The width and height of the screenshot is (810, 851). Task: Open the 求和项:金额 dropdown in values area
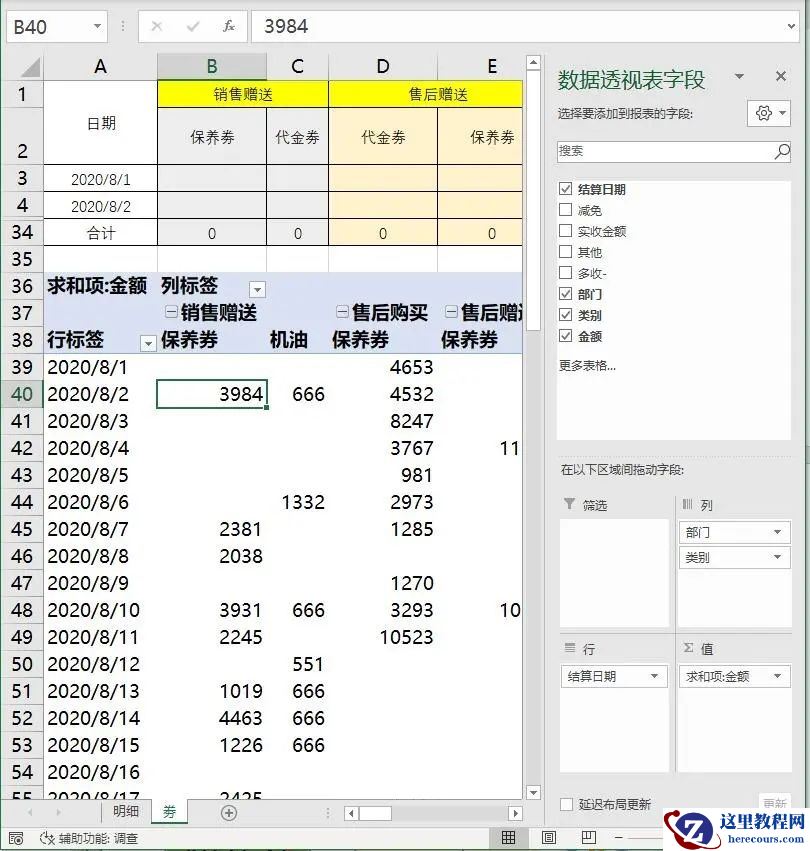777,676
